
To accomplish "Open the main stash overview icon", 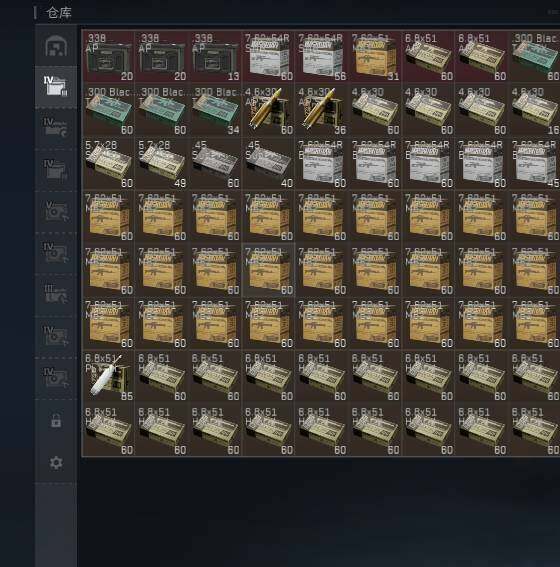I will [56, 46].
